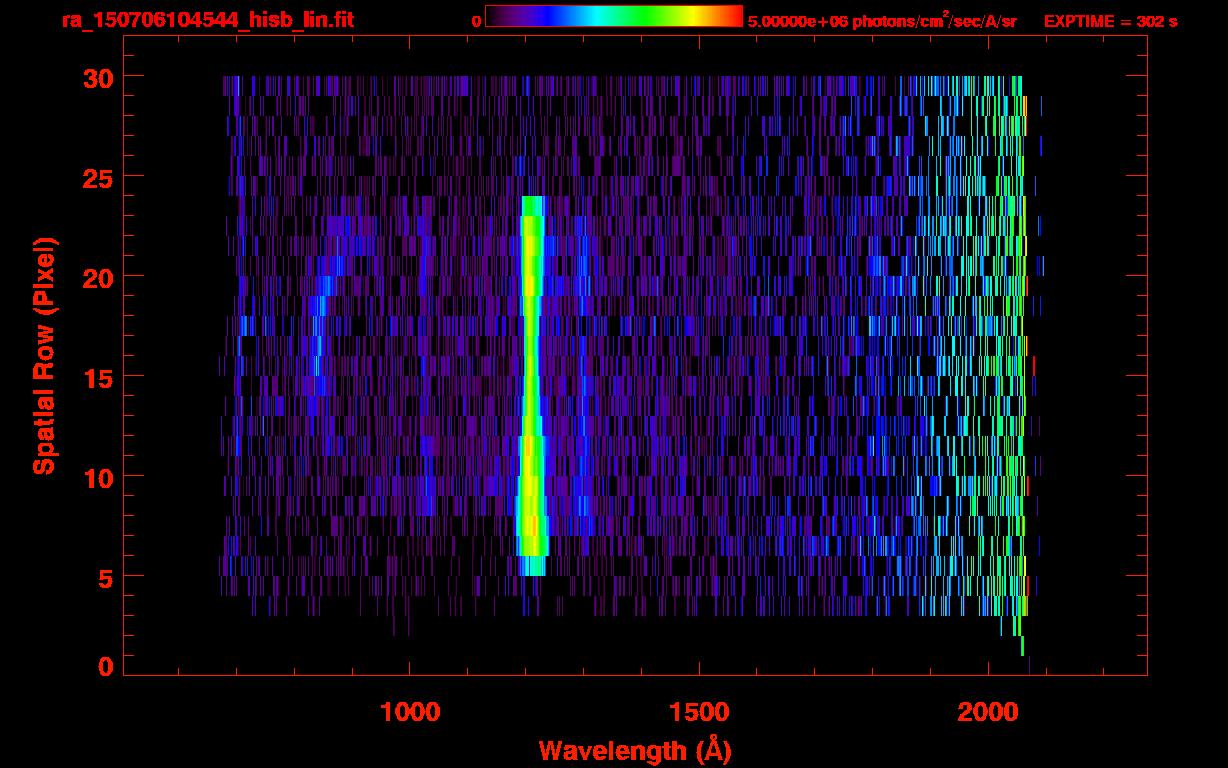Click the 5.00000e+06 photons unit label
Screen dimensions: 1228x768
coord(881,21)
